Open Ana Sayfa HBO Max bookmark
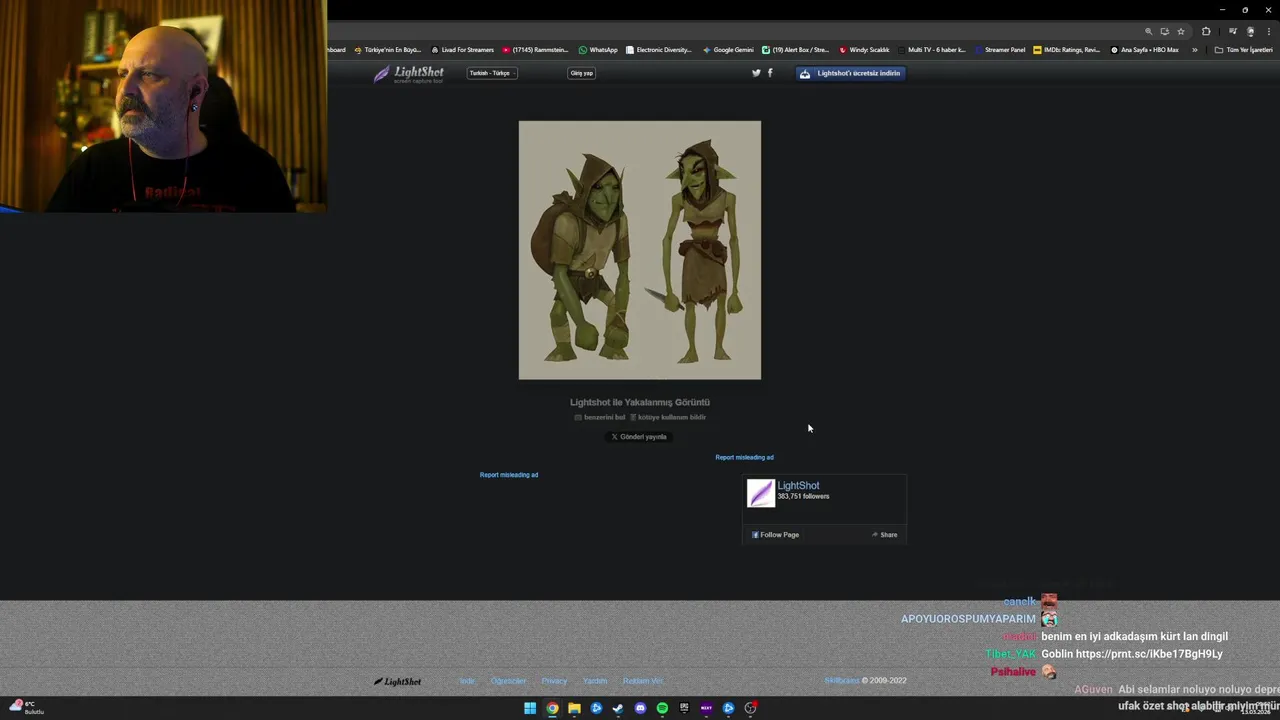1280x720 pixels. pos(1145,50)
